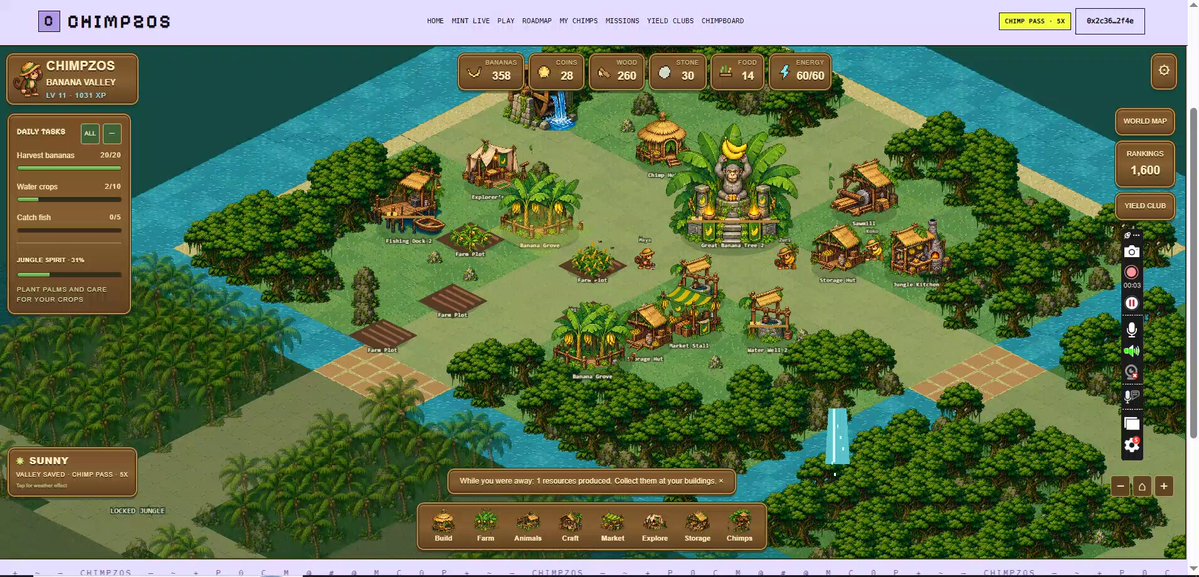The height and width of the screenshot is (577, 1199).
Task: Click the Water crops progress bar
Action: (x=69, y=199)
